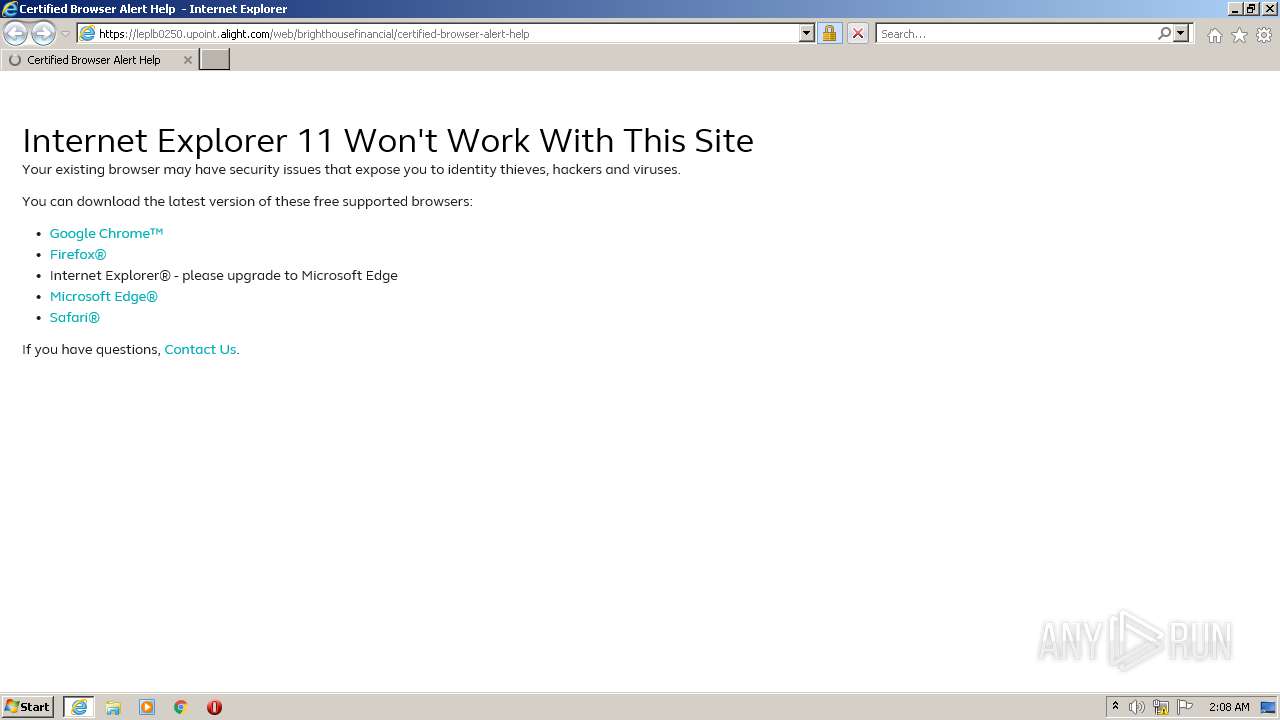The height and width of the screenshot is (720, 1280).
Task: Open the volume speaker tray icon
Action: pyautogui.click(x=1137, y=707)
